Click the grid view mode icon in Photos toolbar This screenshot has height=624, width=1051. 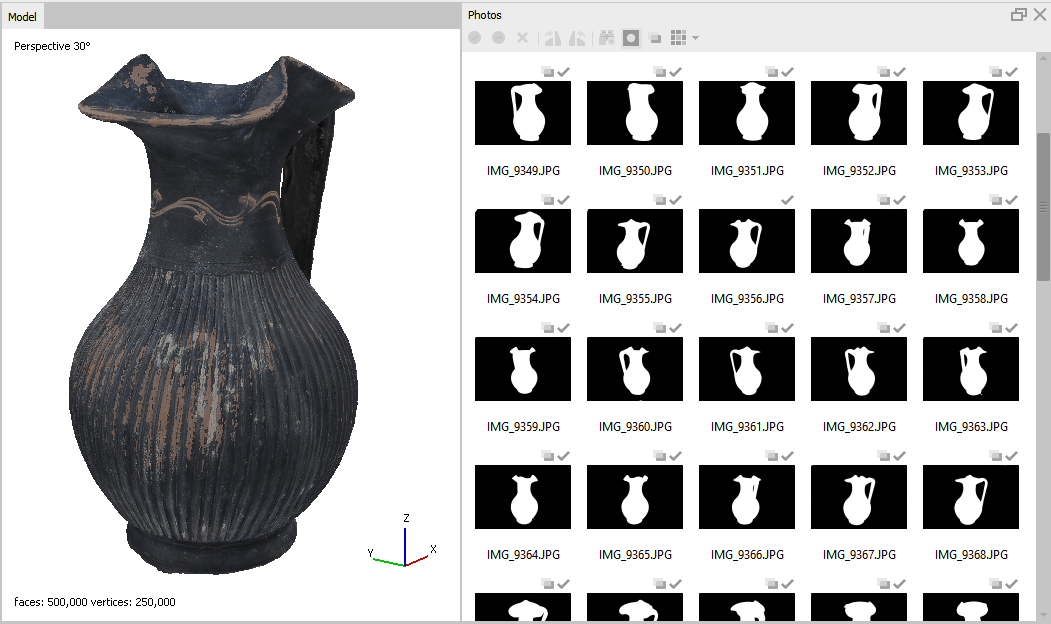click(x=678, y=38)
